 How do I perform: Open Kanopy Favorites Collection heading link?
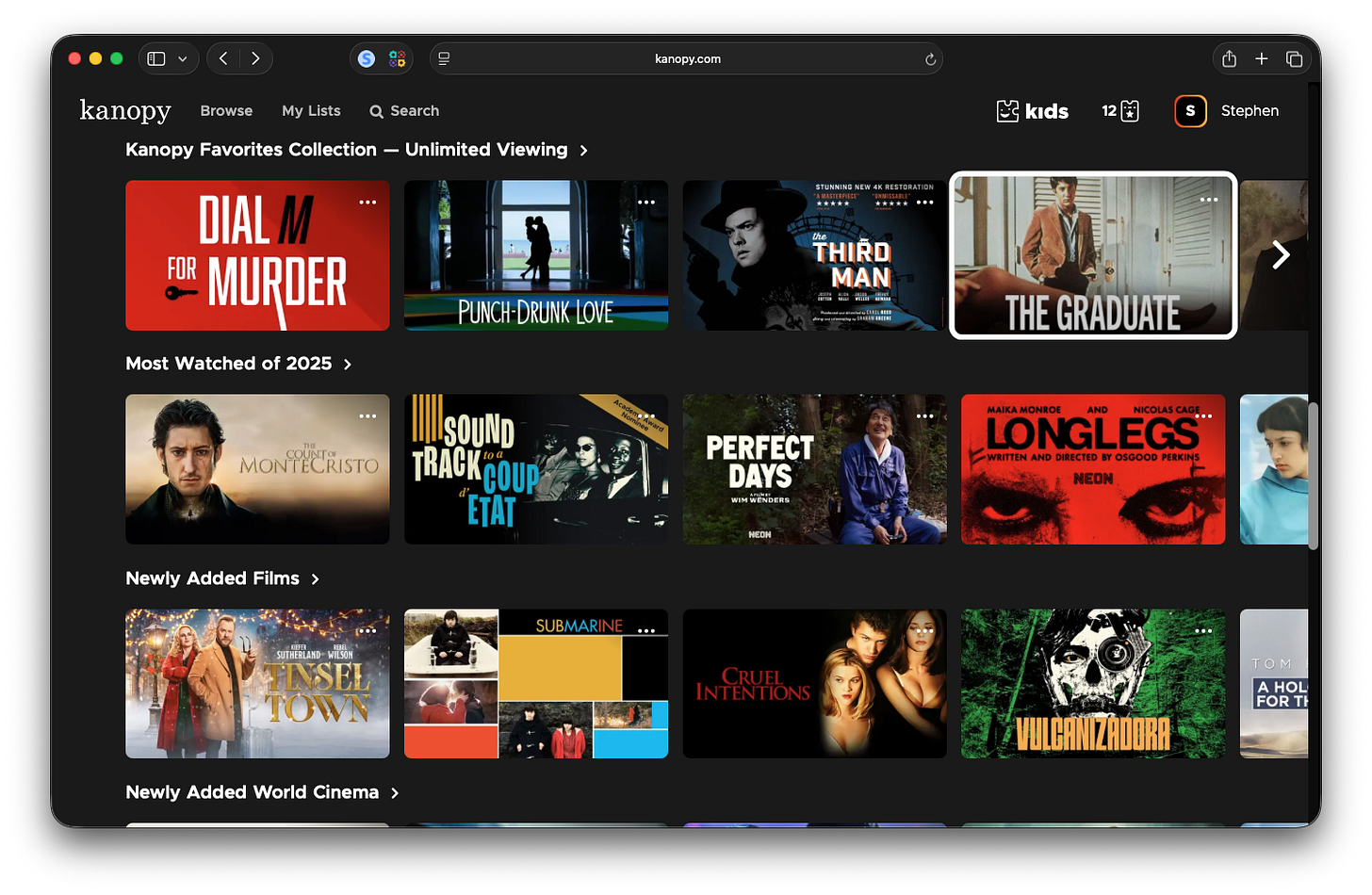347,150
